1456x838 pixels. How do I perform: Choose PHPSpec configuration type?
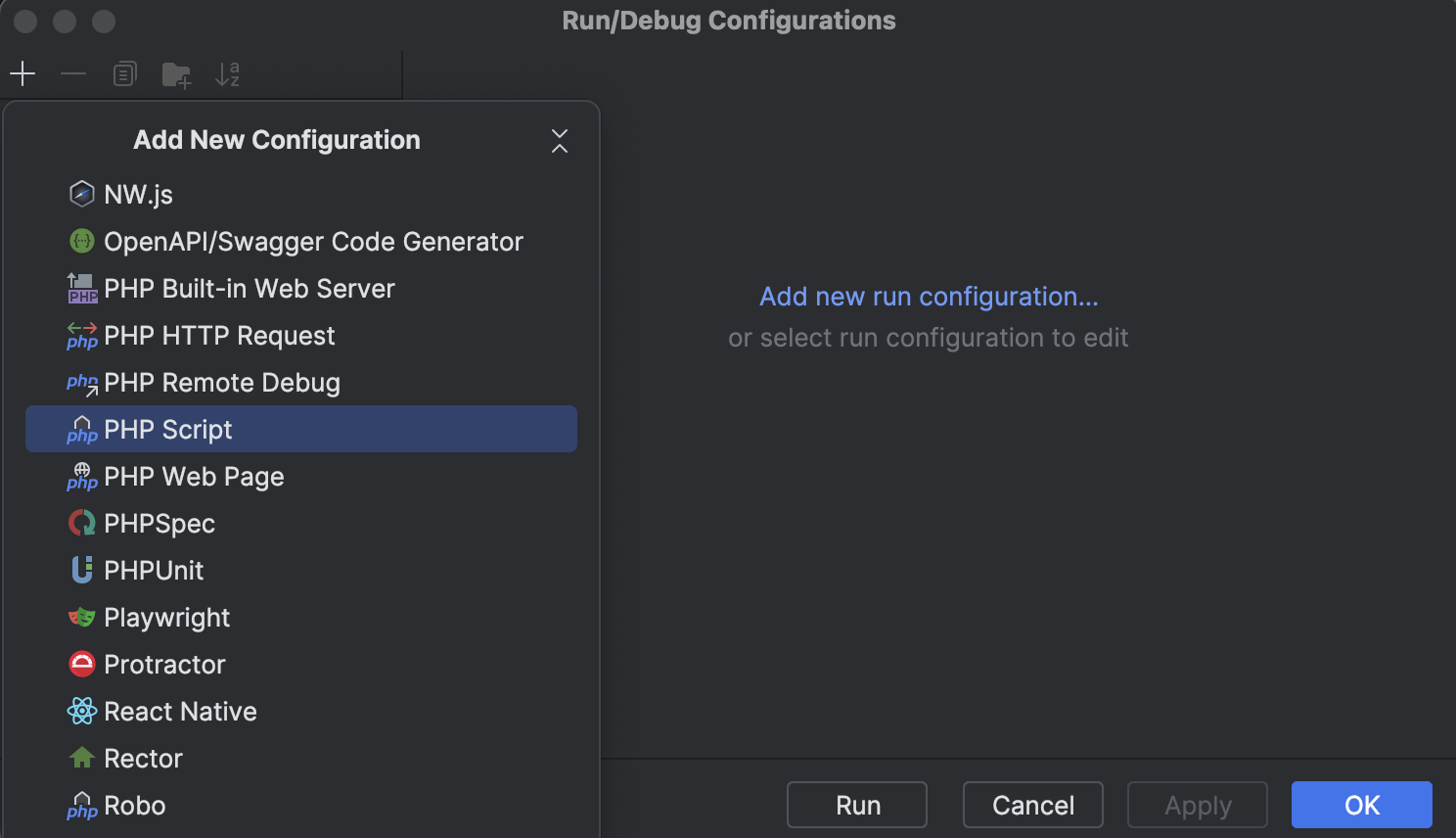point(159,523)
